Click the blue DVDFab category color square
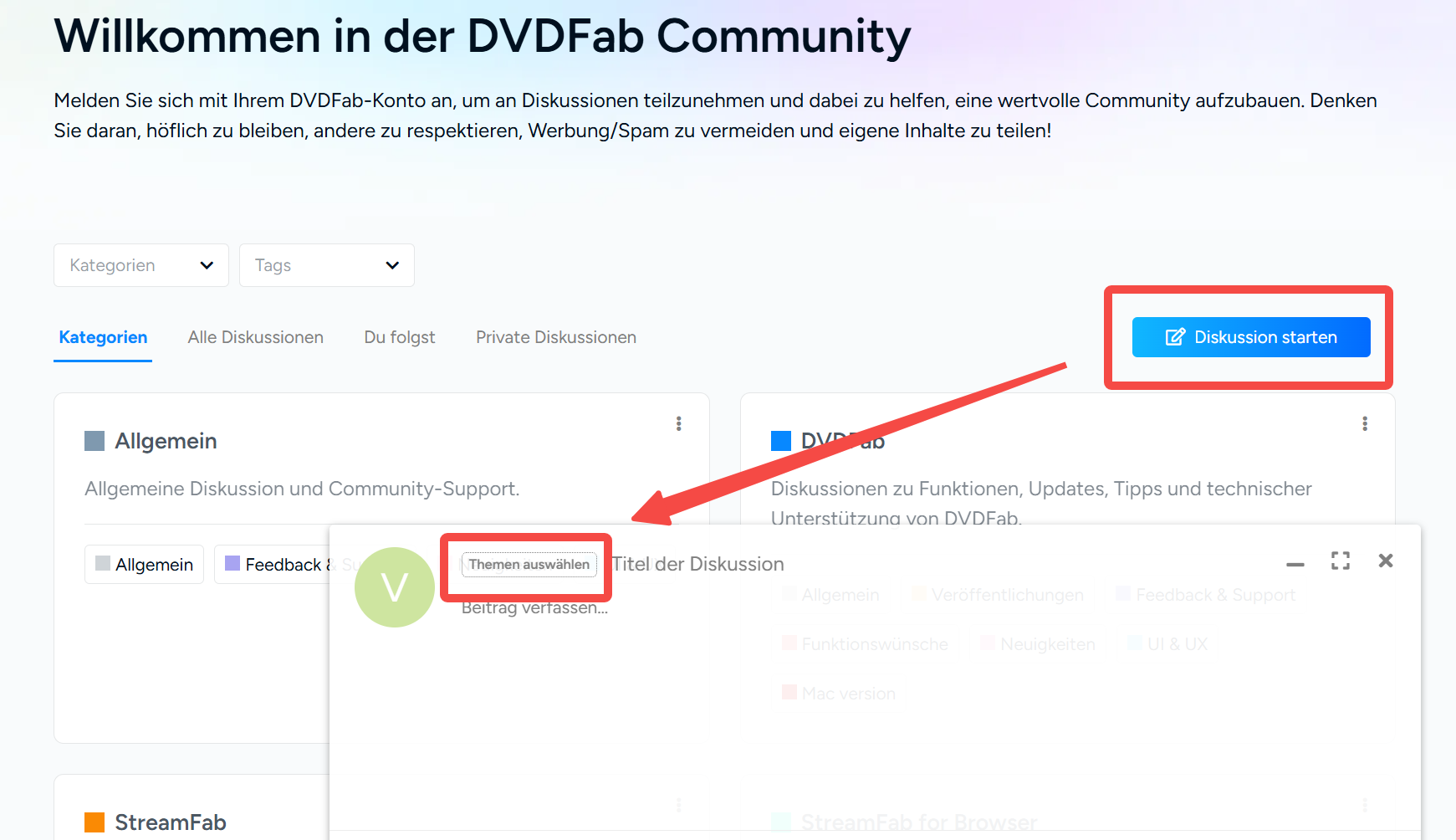Screen dimensions: 1456x840 pos(781,441)
